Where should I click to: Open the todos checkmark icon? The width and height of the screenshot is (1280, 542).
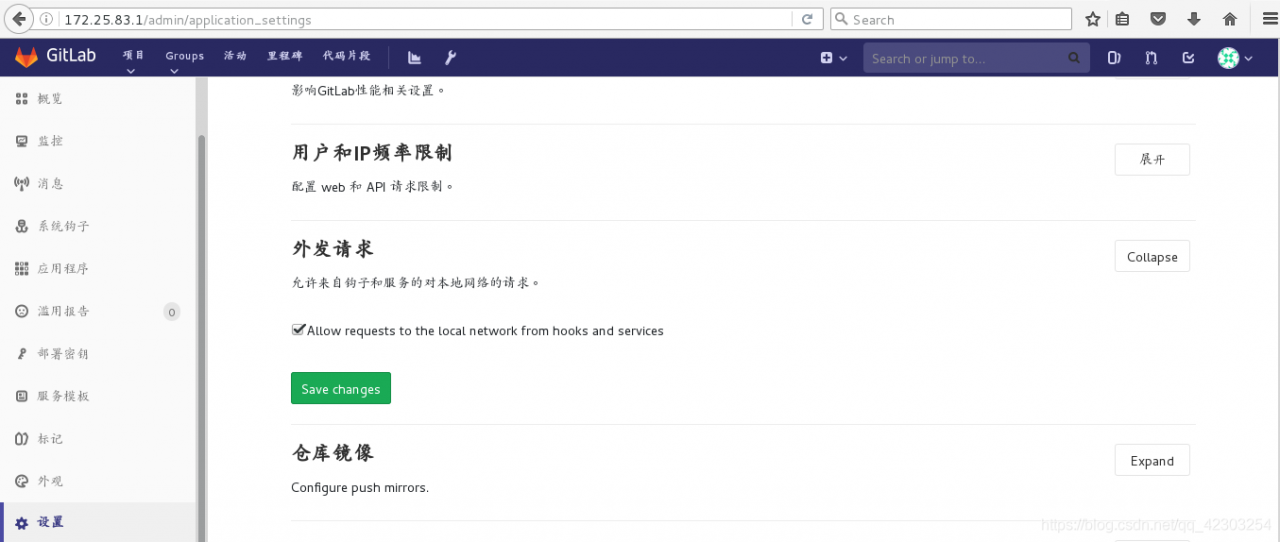pos(1188,58)
